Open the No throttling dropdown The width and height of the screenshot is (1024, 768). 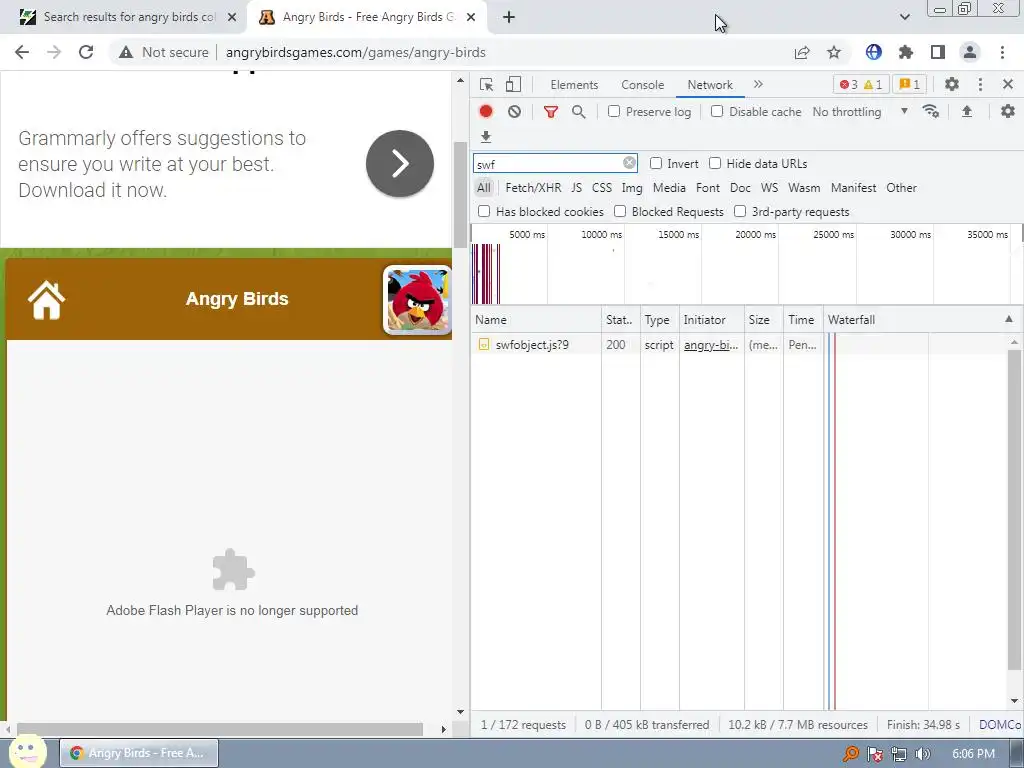[x=860, y=112]
